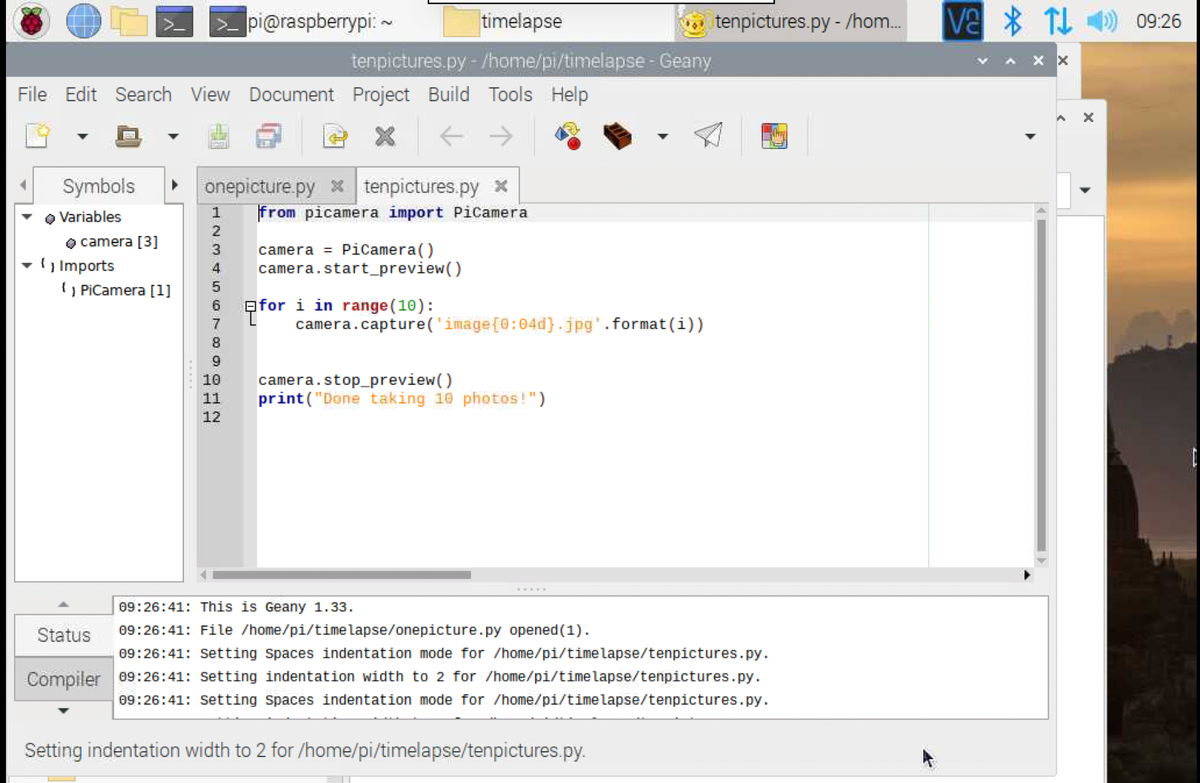This screenshot has width=1200, height=783.
Task: Open the color chooser toolbar icon
Action: coord(774,136)
